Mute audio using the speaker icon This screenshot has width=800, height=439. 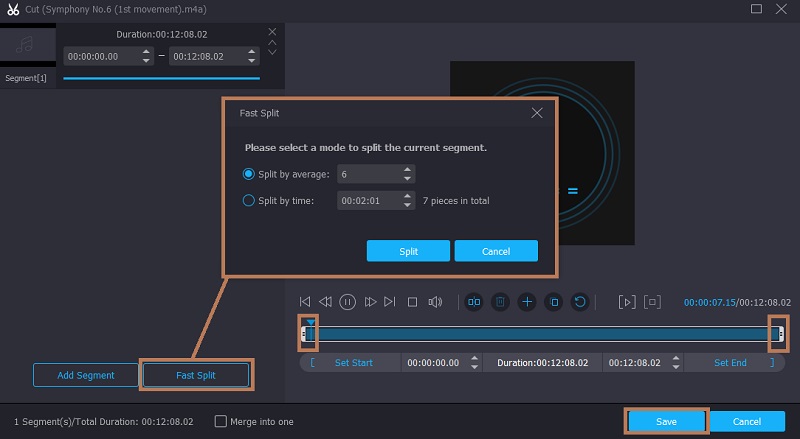435,301
